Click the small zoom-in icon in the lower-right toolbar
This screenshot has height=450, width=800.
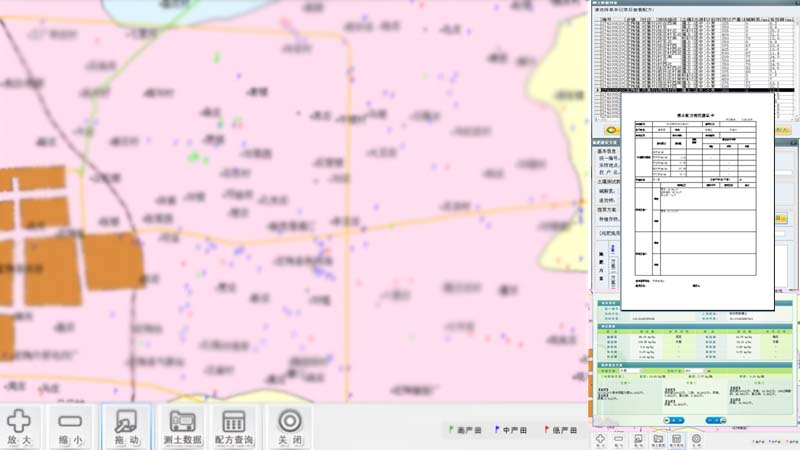(600, 439)
